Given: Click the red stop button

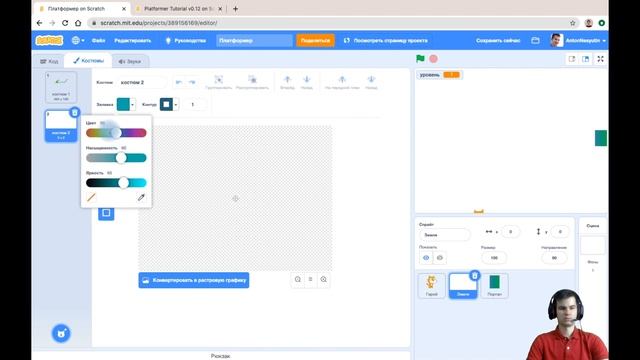Looking at the screenshot, I should coord(433,59).
